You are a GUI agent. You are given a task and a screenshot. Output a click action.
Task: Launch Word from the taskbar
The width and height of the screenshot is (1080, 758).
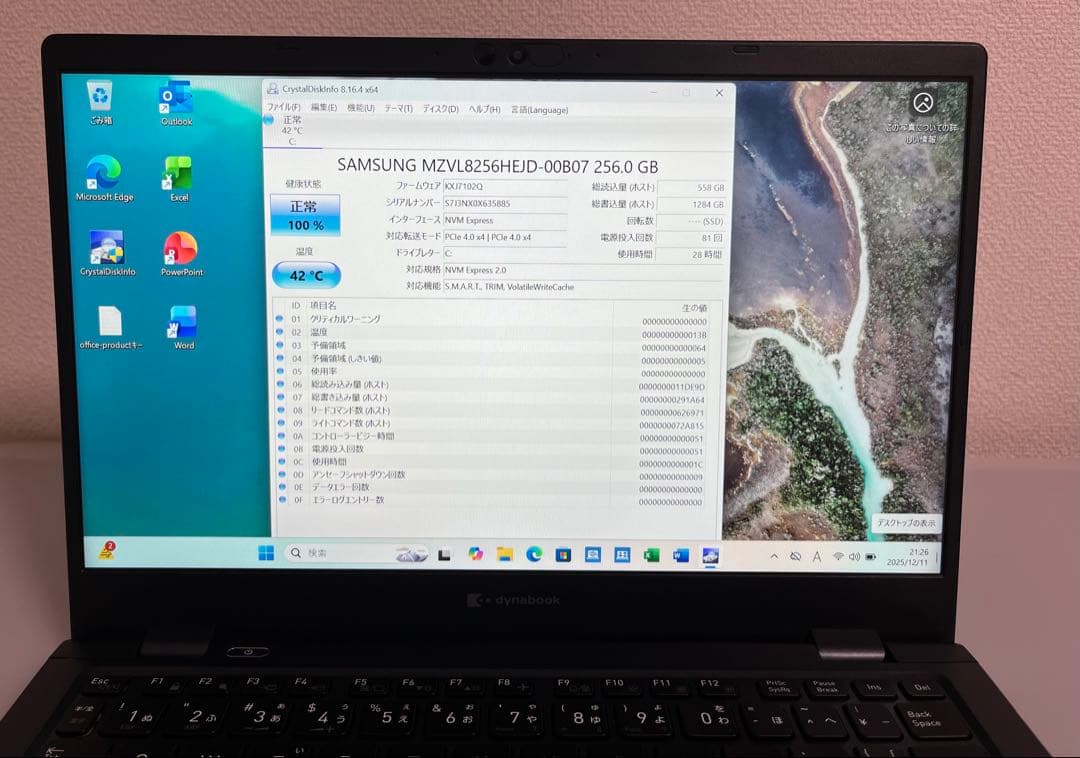[x=682, y=554]
